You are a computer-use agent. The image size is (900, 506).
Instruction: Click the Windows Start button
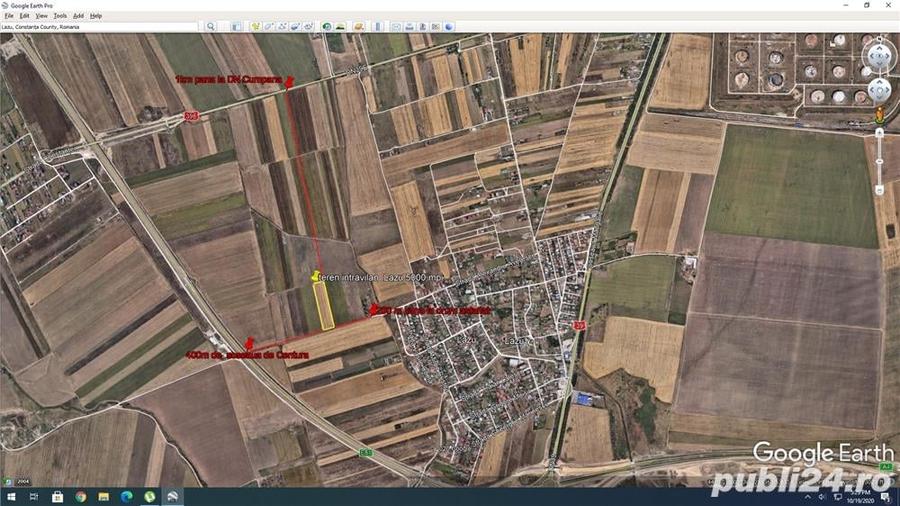pyautogui.click(x=10, y=496)
